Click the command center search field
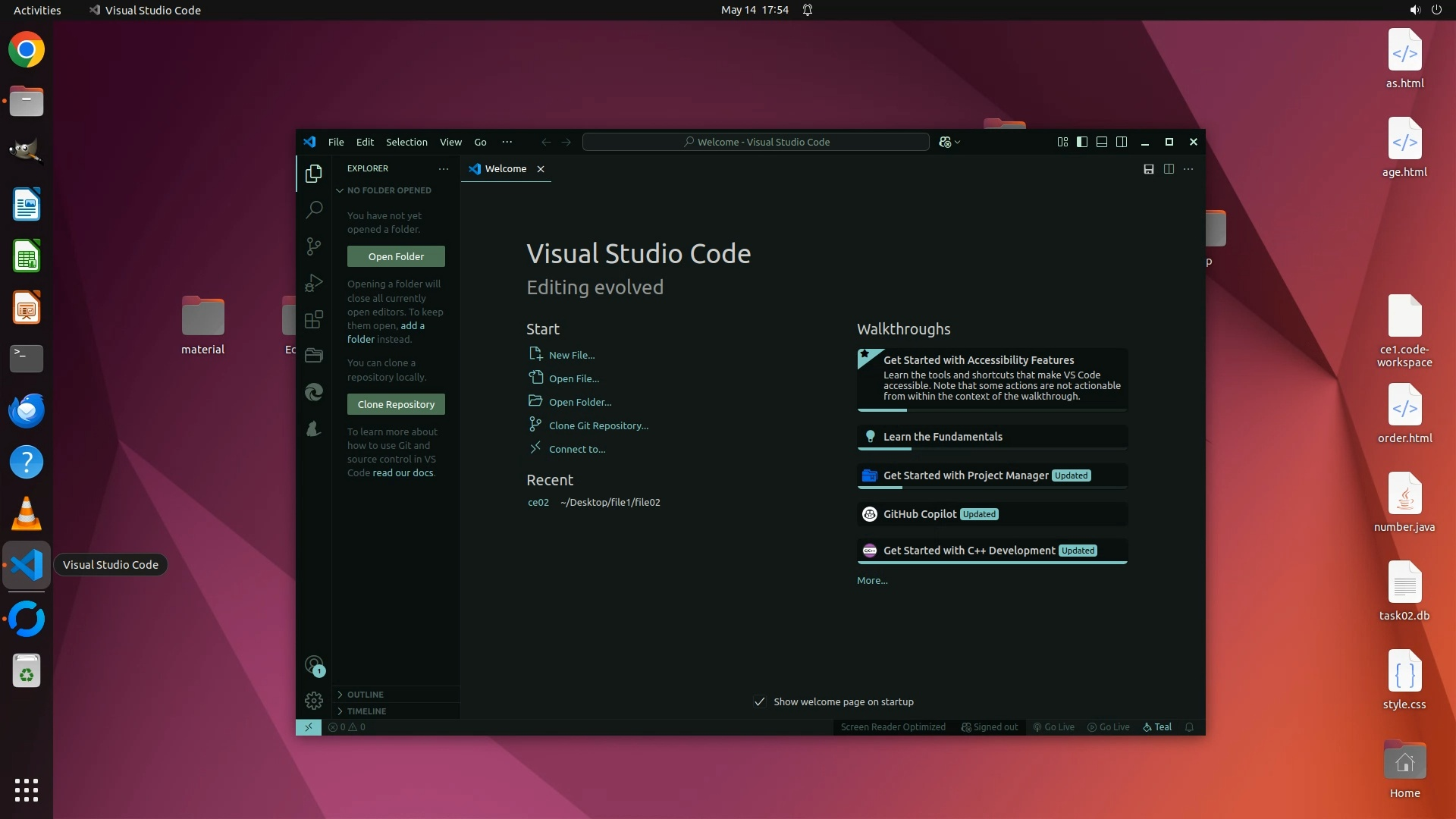Screen dimensions: 1456x819 [755, 142]
